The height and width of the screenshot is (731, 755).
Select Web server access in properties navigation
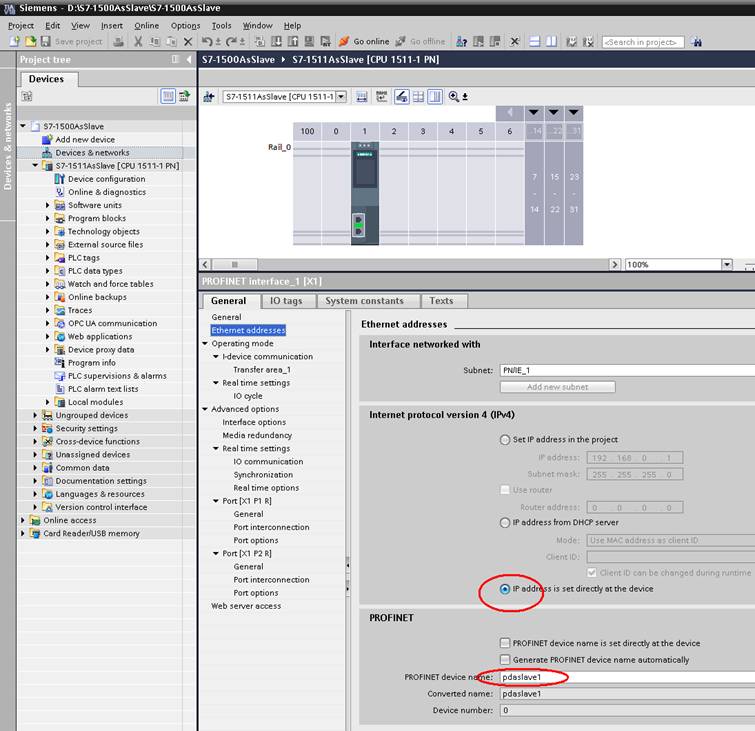pyautogui.click(x=246, y=606)
